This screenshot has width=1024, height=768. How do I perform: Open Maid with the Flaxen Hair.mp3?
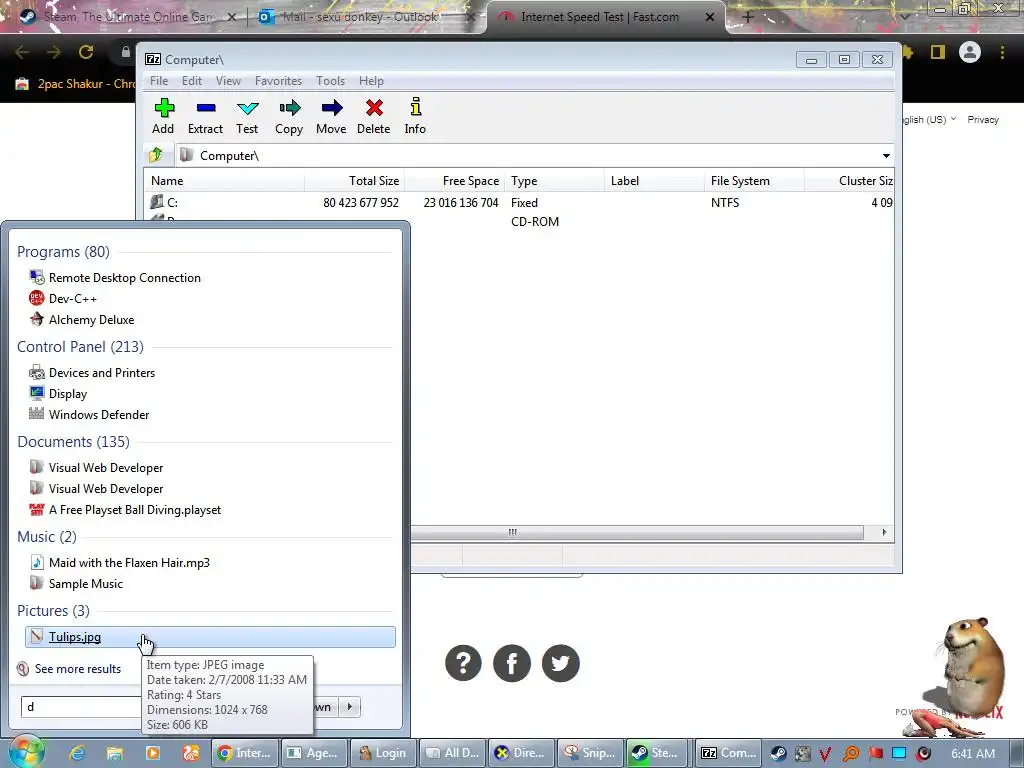[x=120, y=562]
